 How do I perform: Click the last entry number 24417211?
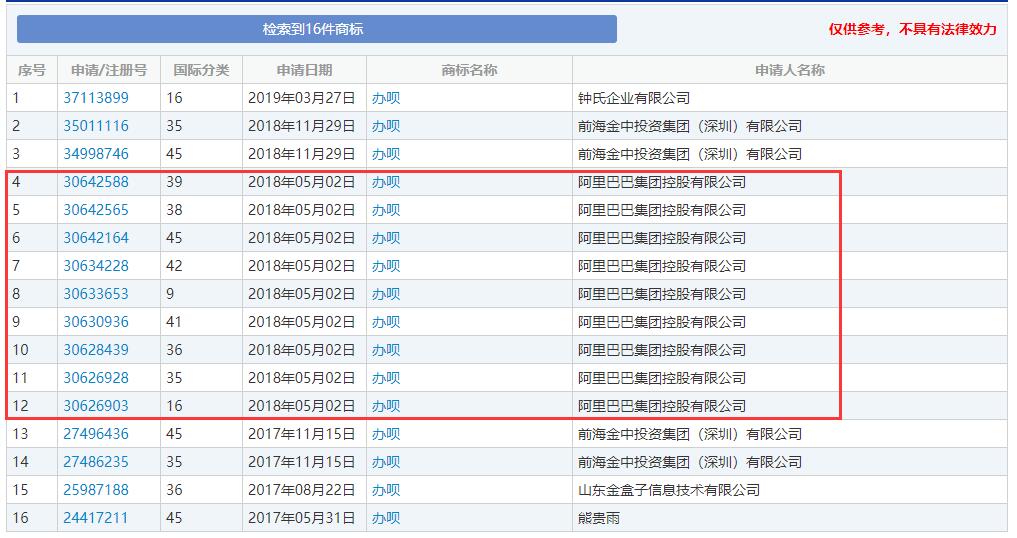(96, 518)
